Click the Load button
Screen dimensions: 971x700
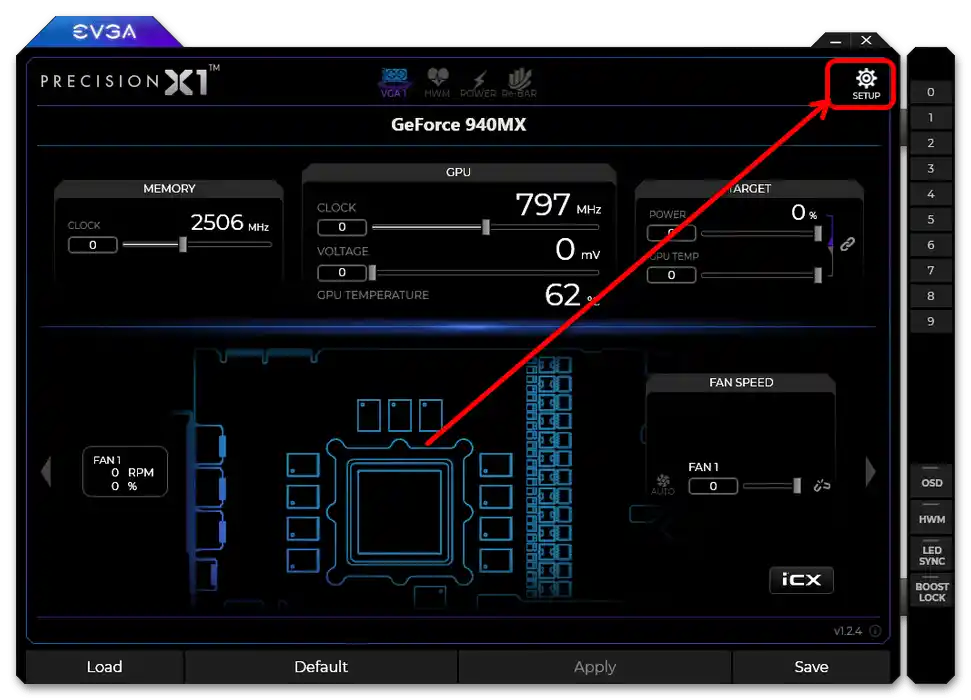point(105,667)
